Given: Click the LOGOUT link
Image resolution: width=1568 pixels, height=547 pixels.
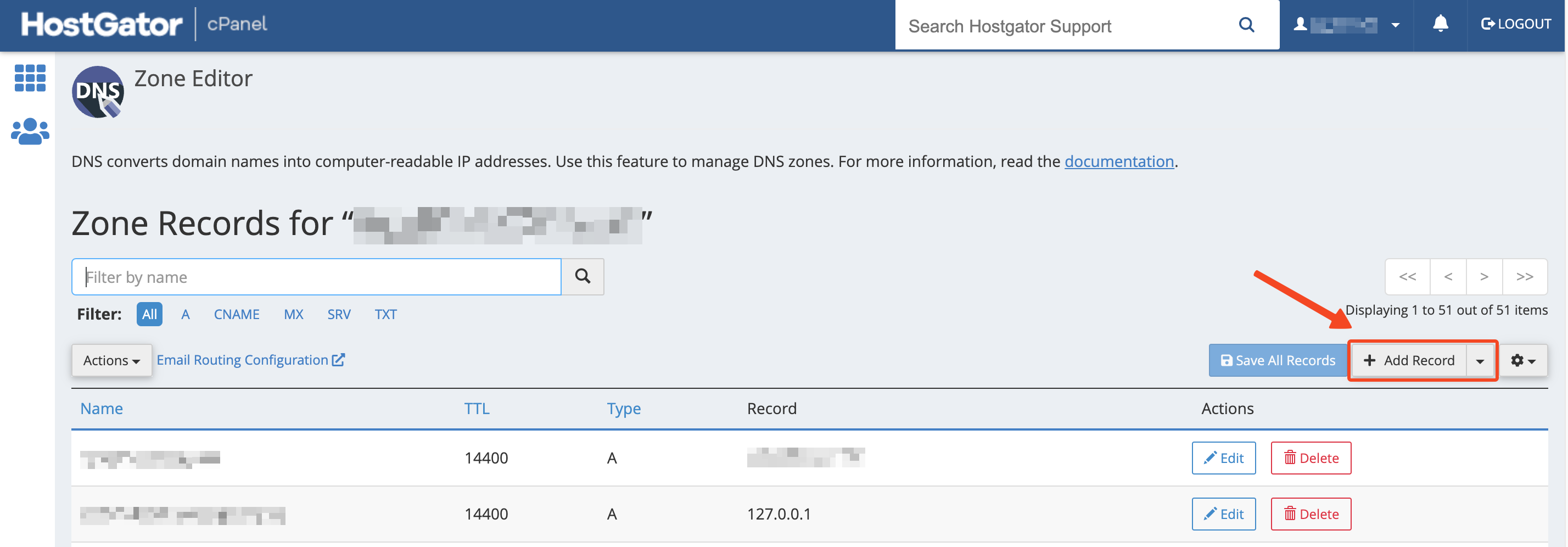Looking at the screenshot, I should click(1516, 24).
